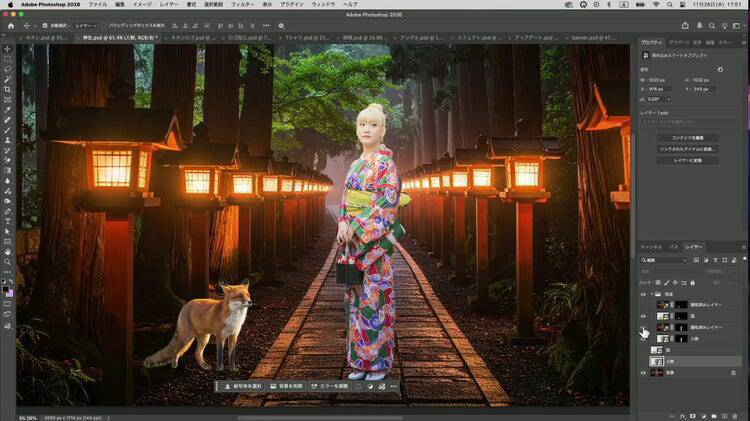The width and height of the screenshot is (750, 421).
Task: Create new group with folder icon
Action: point(714,417)
